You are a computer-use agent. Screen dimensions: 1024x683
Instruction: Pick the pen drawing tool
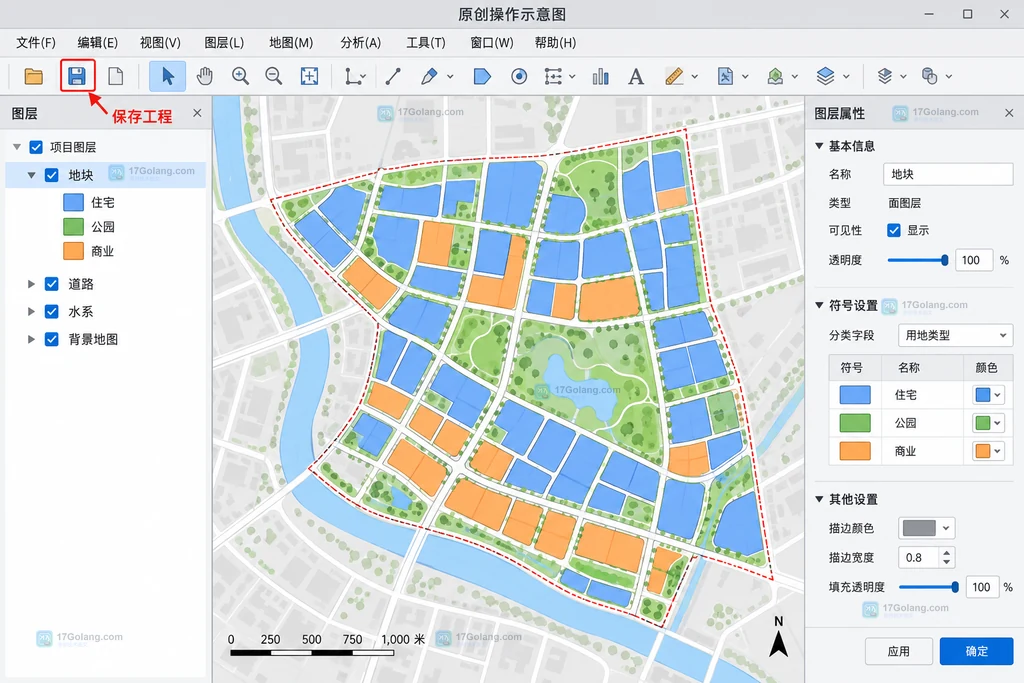pyautogui.click(x=429, y=76)
